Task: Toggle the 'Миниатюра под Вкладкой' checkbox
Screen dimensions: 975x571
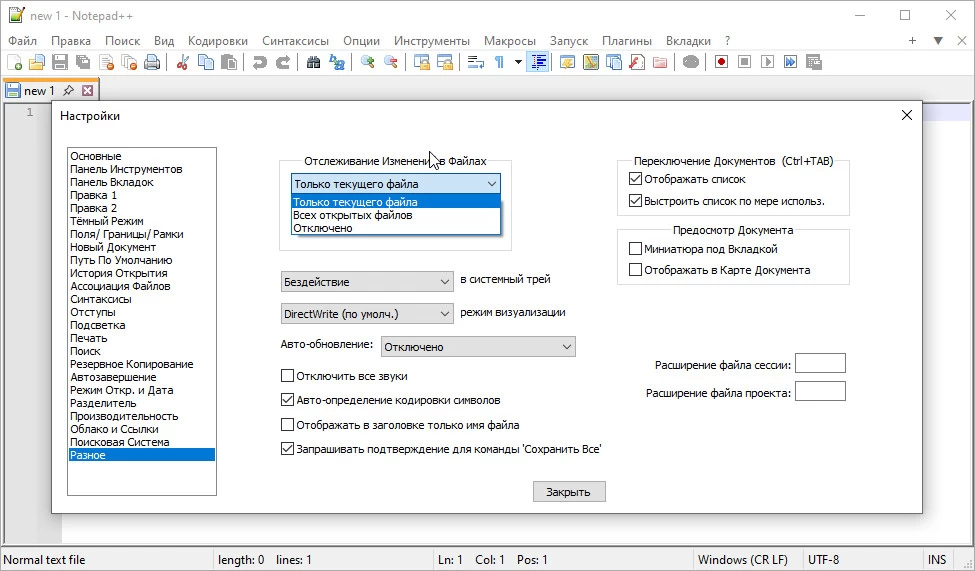Action: pyautogui.click(x=635, y=249)
